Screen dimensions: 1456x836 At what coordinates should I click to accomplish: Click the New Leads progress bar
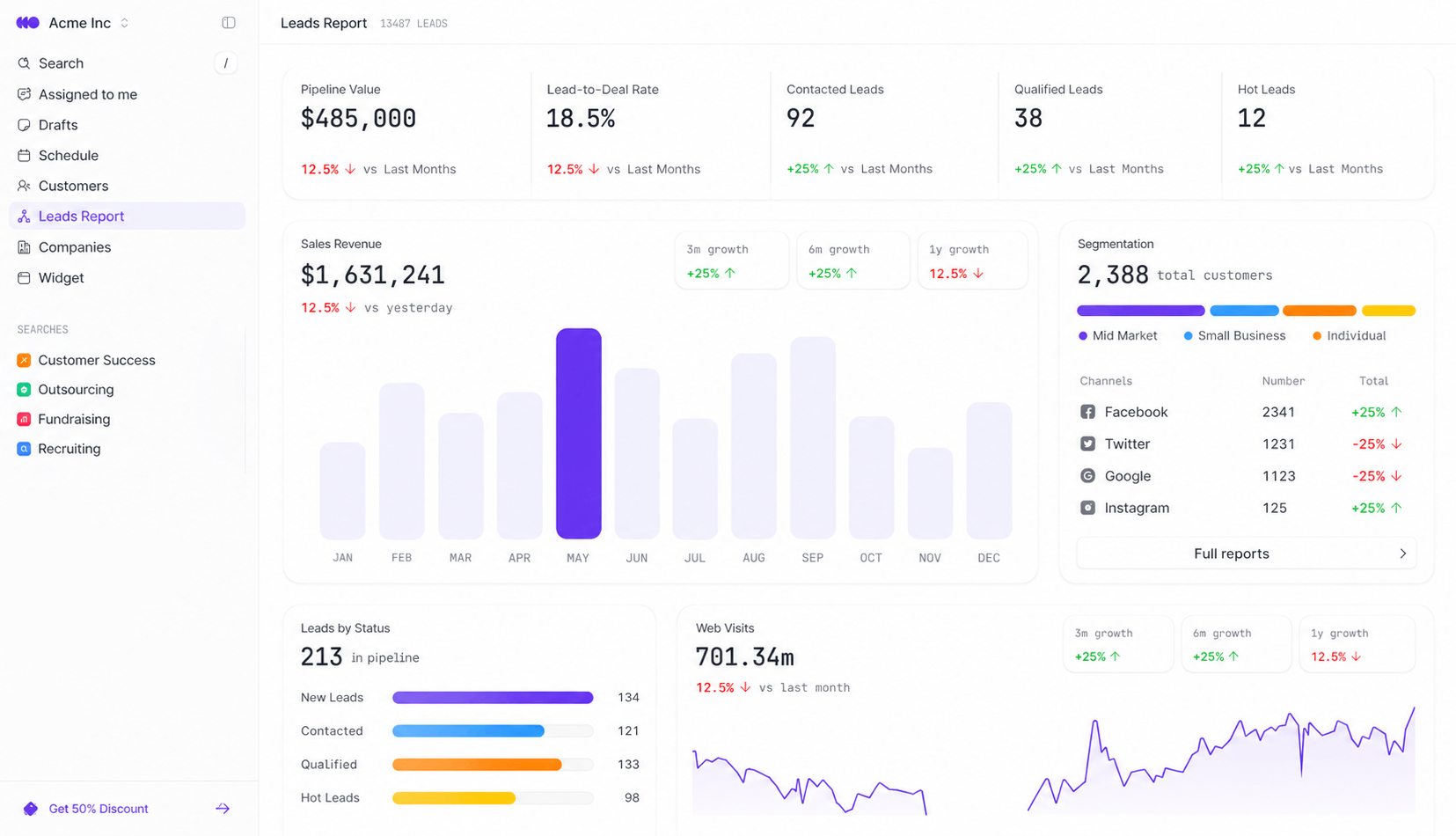click(x=493, y=698)
